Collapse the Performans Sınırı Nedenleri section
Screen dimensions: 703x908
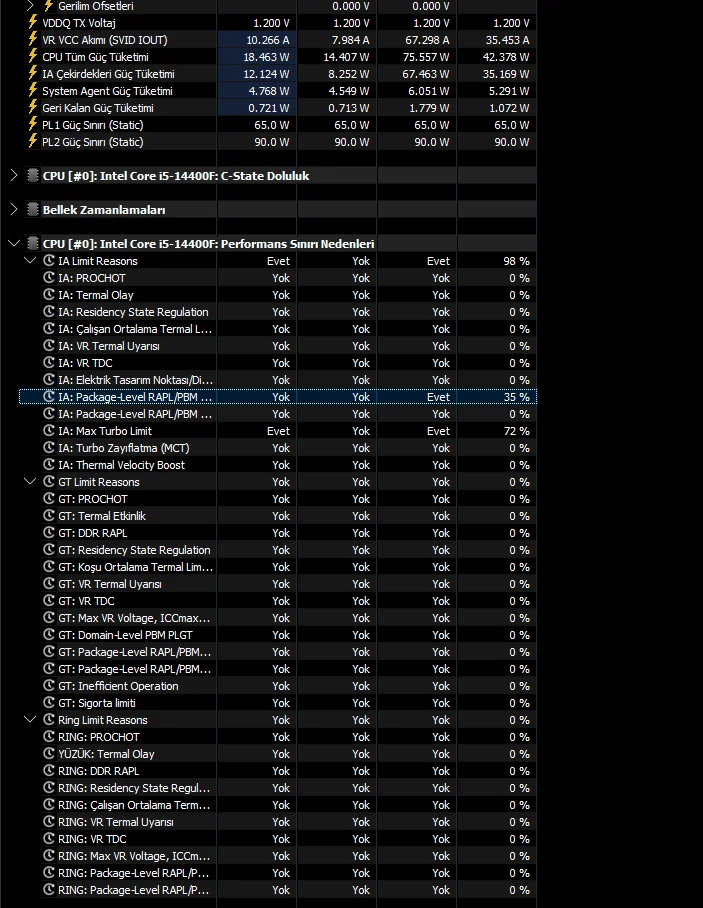14,243
